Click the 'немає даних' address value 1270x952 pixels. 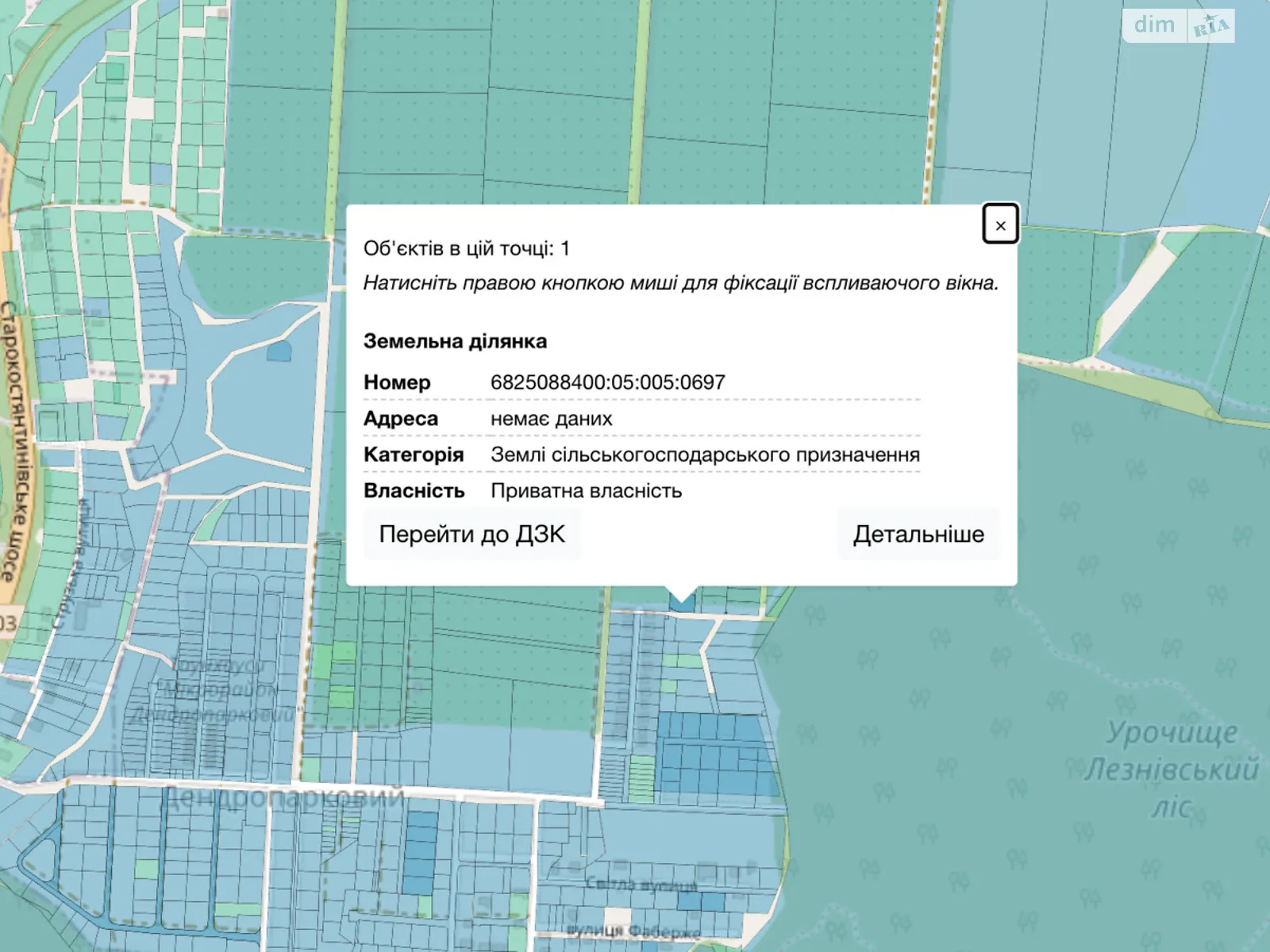click(x=551, y=419)
